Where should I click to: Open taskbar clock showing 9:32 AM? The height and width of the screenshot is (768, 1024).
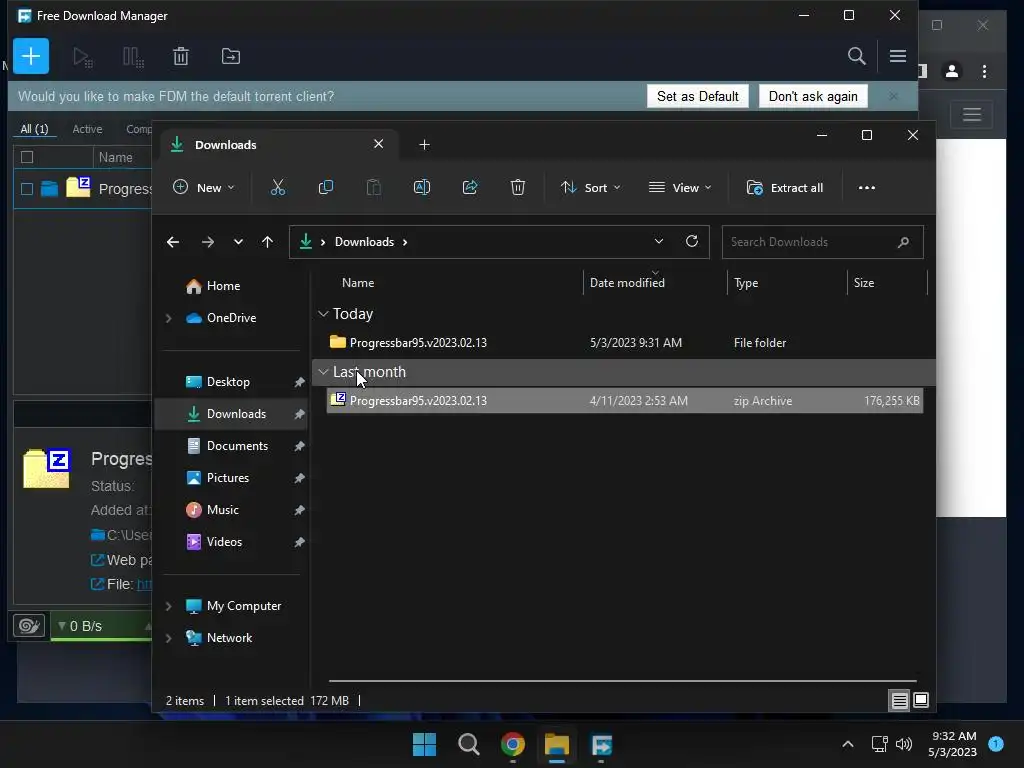pos(953,744)
